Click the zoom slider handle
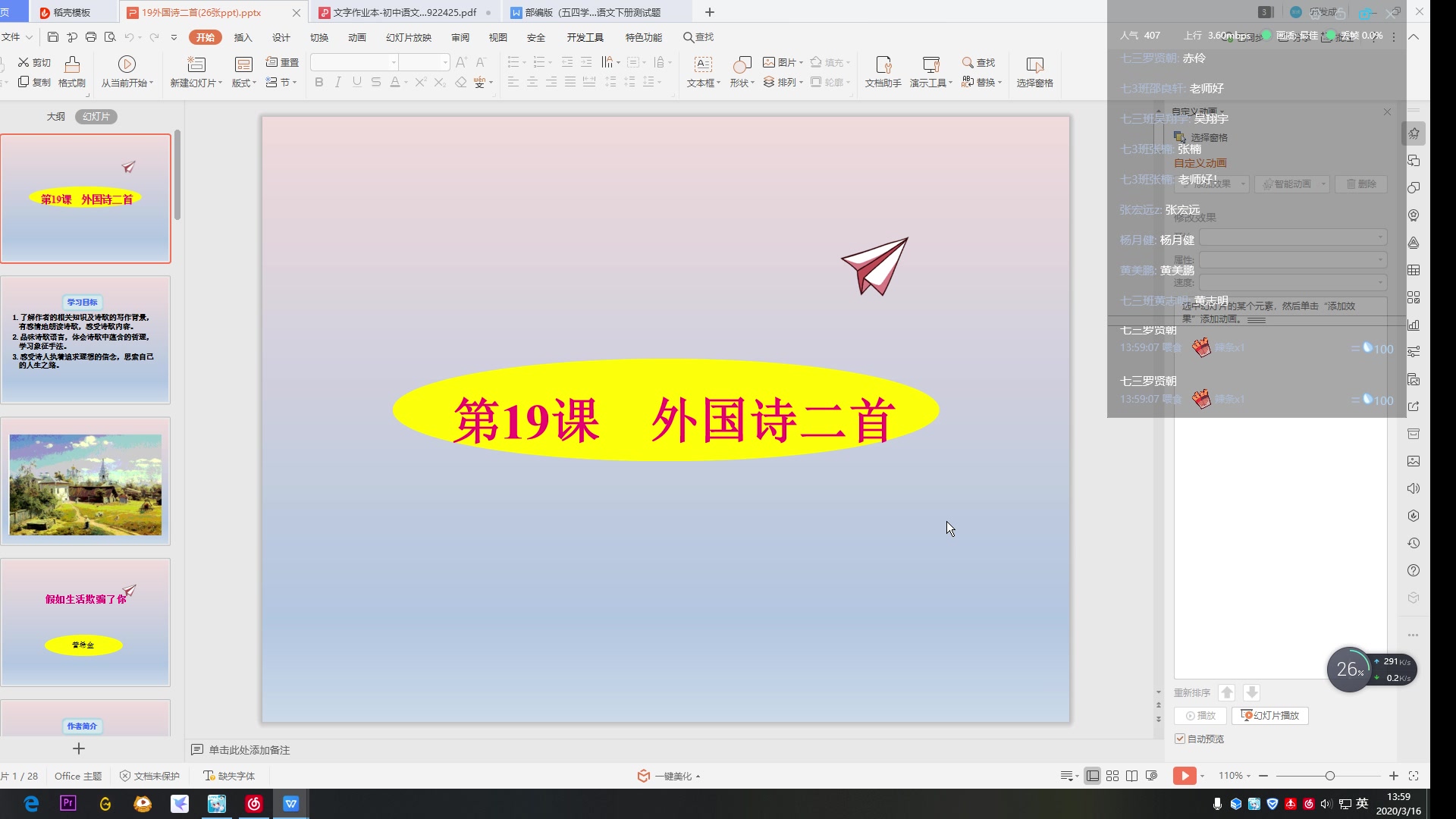Image resolution: width=1456 pixels, height=819 pixels. [1329, 776]
